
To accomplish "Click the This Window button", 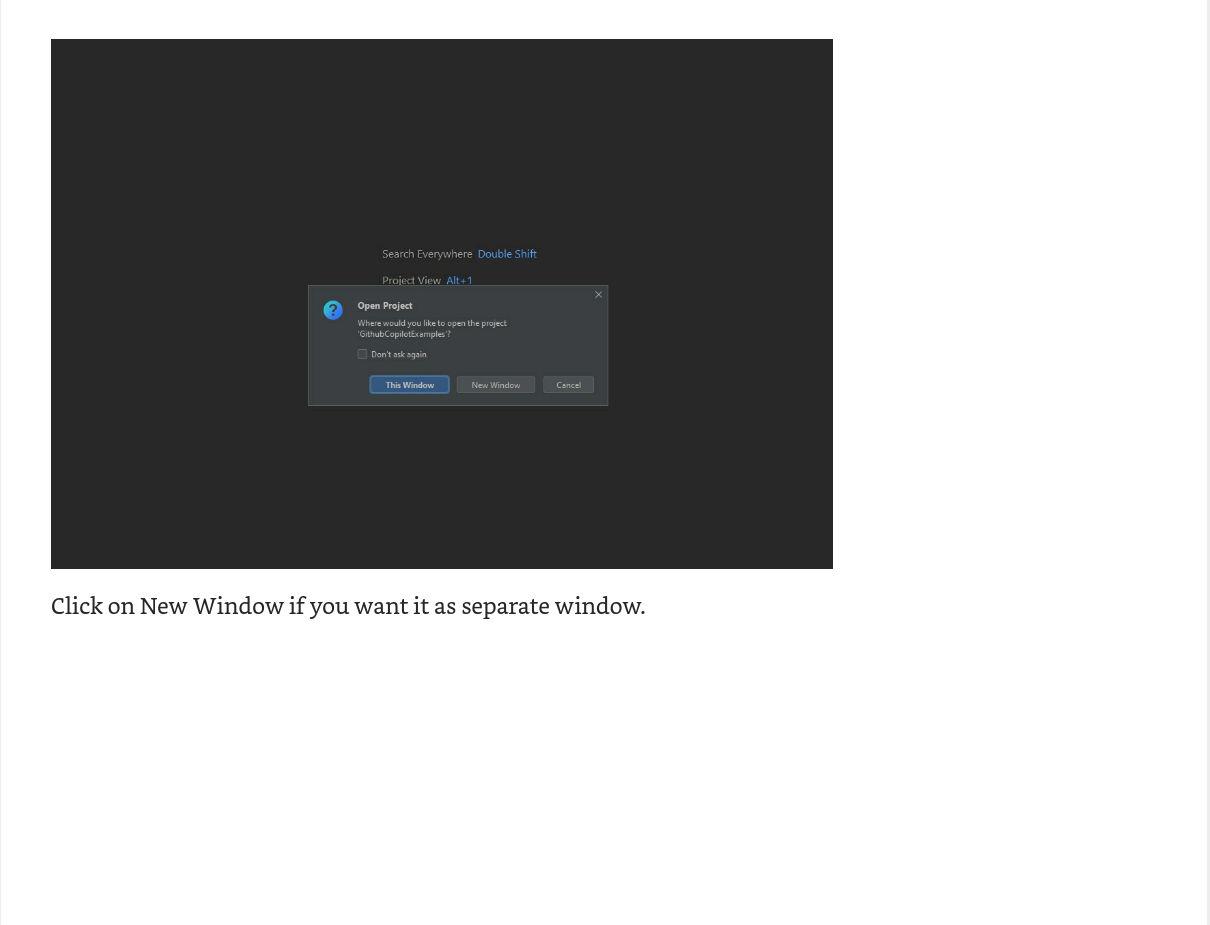I will 409,385.
